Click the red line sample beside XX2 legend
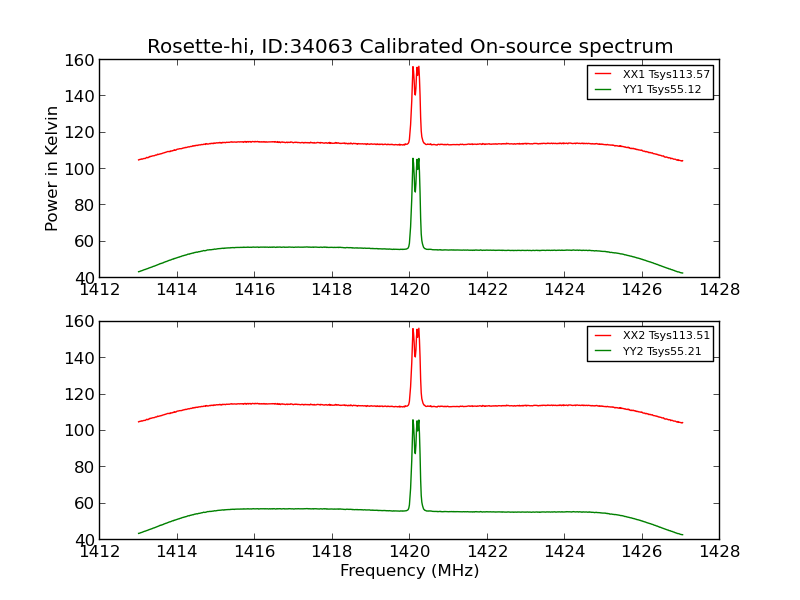The width and height of the screenshot is (800, 600). pyautogui.click(x=603, y=336)
